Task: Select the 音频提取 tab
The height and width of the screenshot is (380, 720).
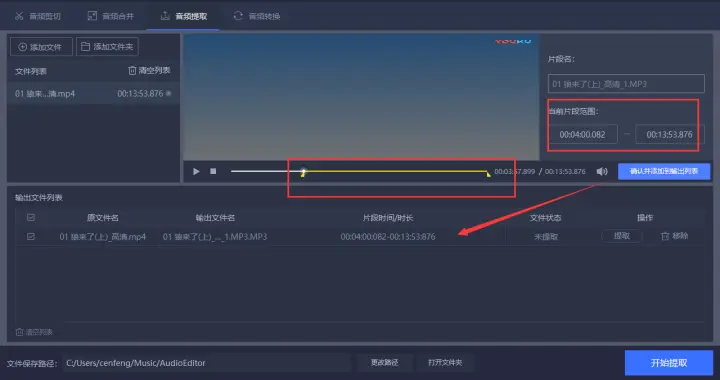Action: (184, 16)
